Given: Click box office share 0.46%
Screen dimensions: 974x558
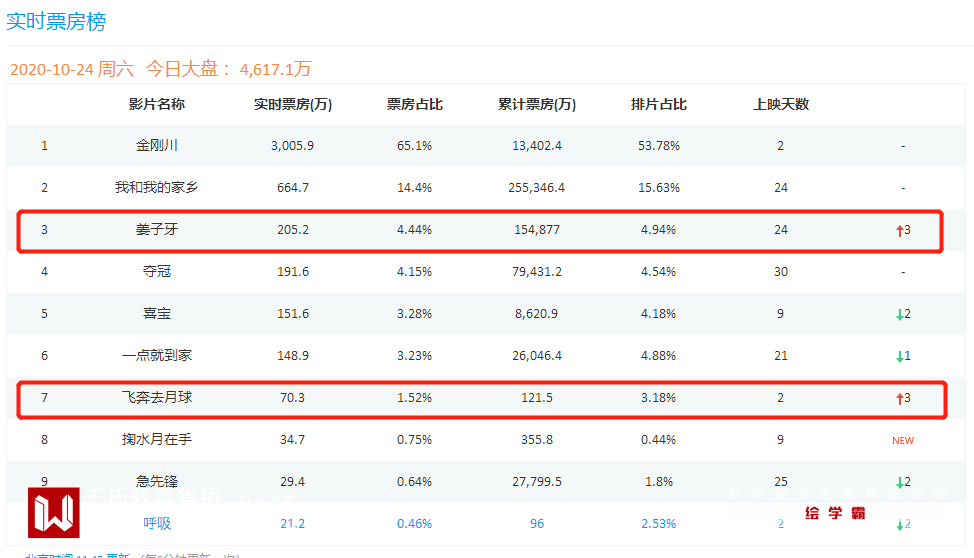Looking at the screenshot, I should [414, 523].
